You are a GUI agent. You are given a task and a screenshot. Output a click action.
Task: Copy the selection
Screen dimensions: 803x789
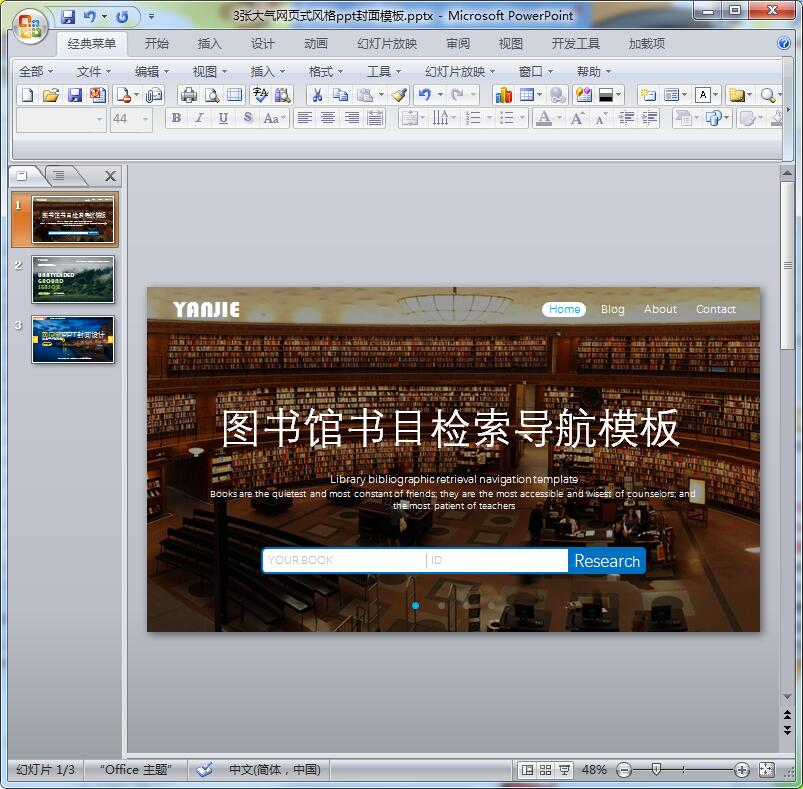pyautogui.click(x=341, y=95)
